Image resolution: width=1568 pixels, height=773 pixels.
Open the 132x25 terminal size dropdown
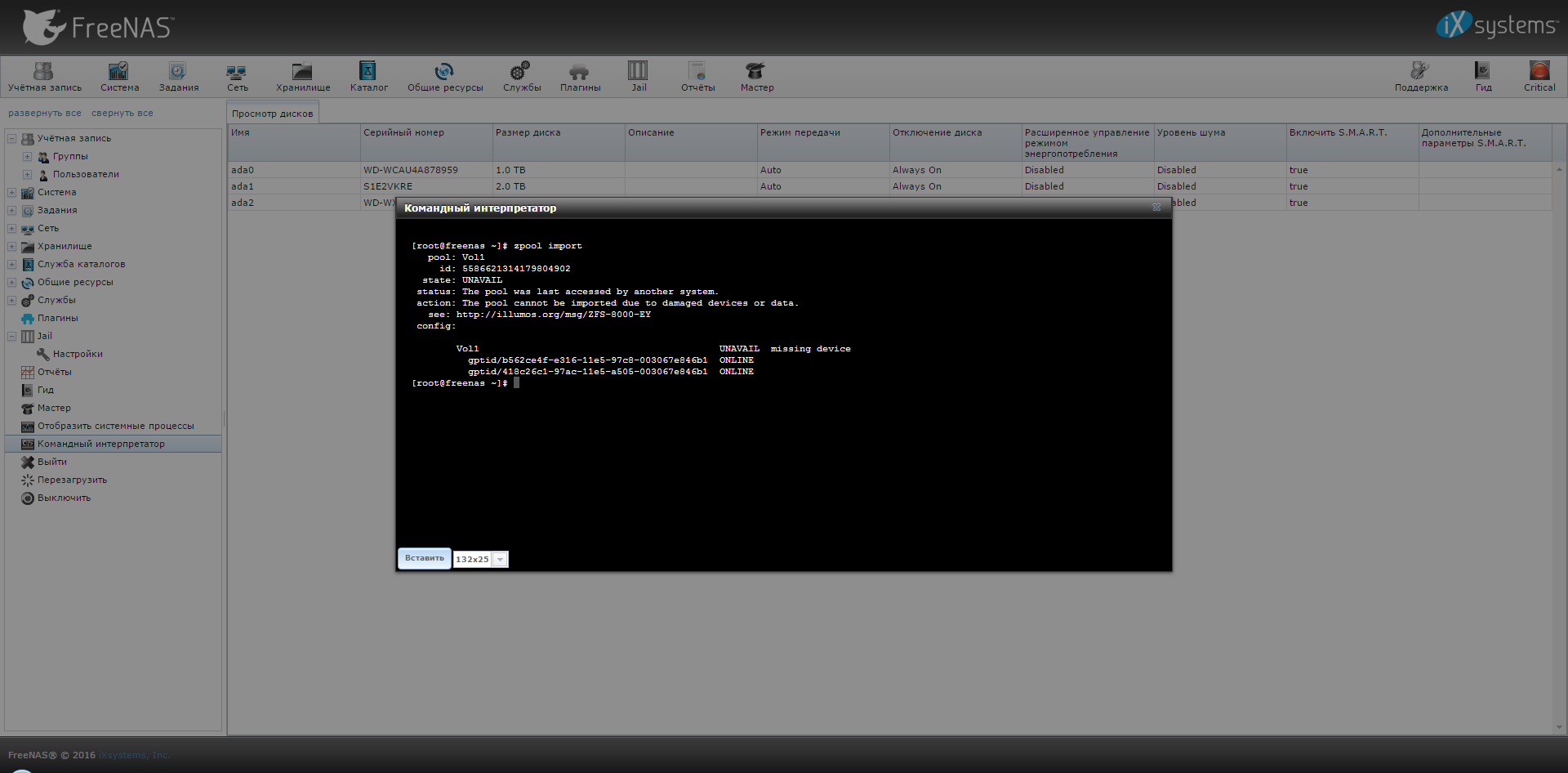[x=500, y=560]
